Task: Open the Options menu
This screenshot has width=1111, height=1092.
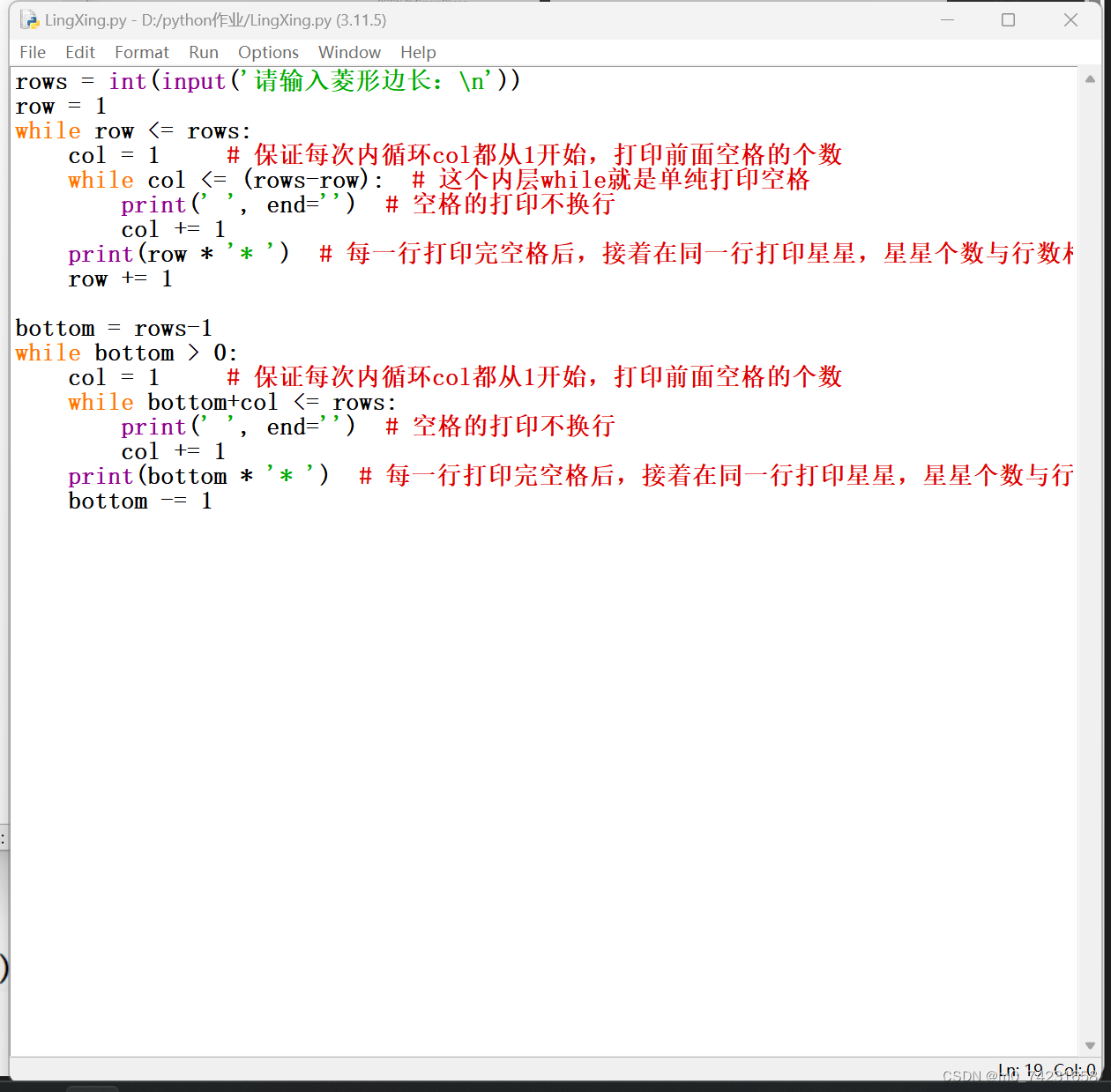Action: tap(268, 53)
